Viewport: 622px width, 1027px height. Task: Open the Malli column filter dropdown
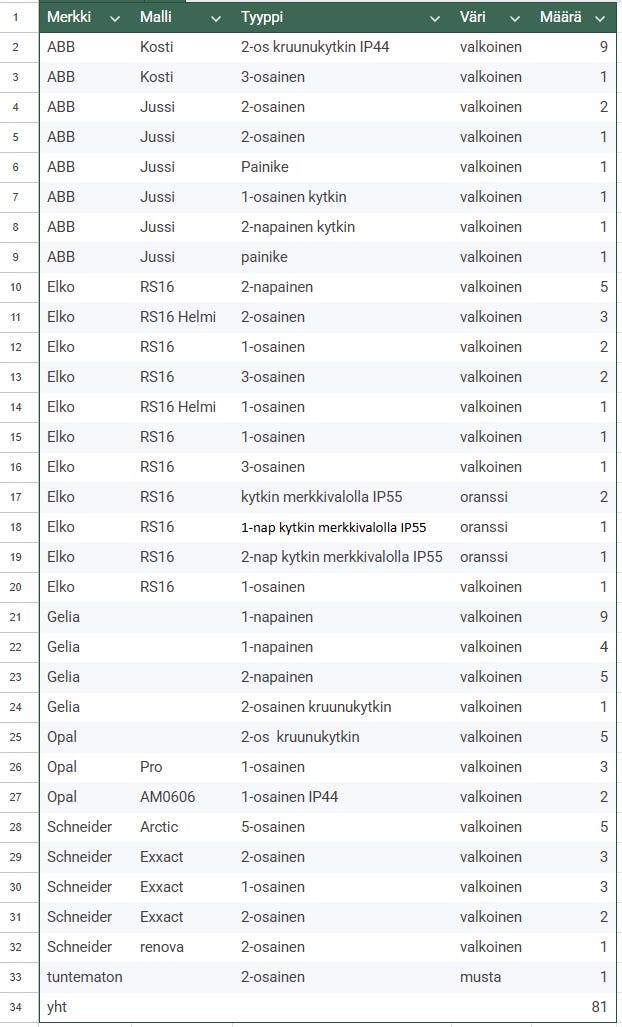tap(215, 18)
